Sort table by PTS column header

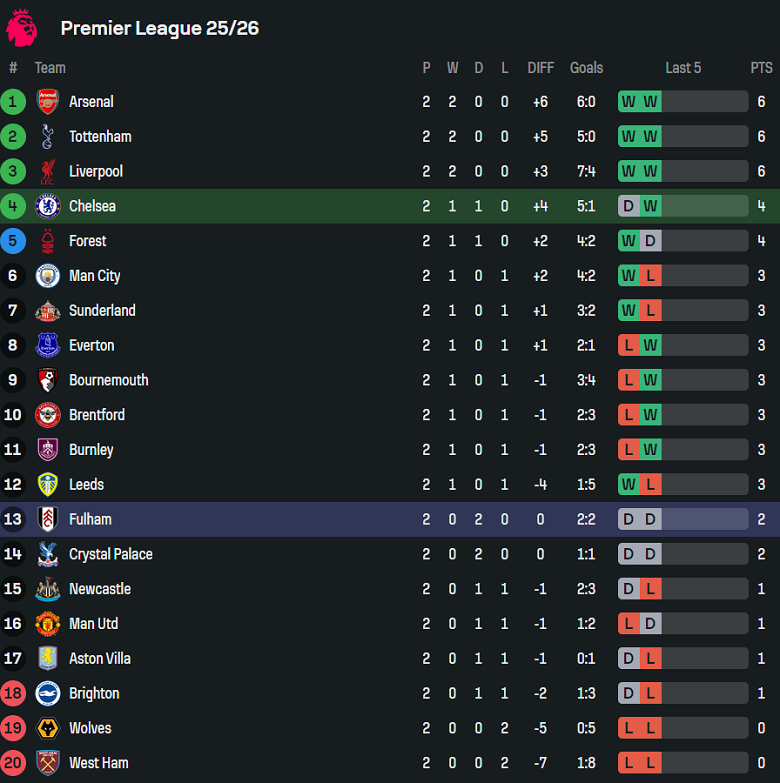pos(761,68)
